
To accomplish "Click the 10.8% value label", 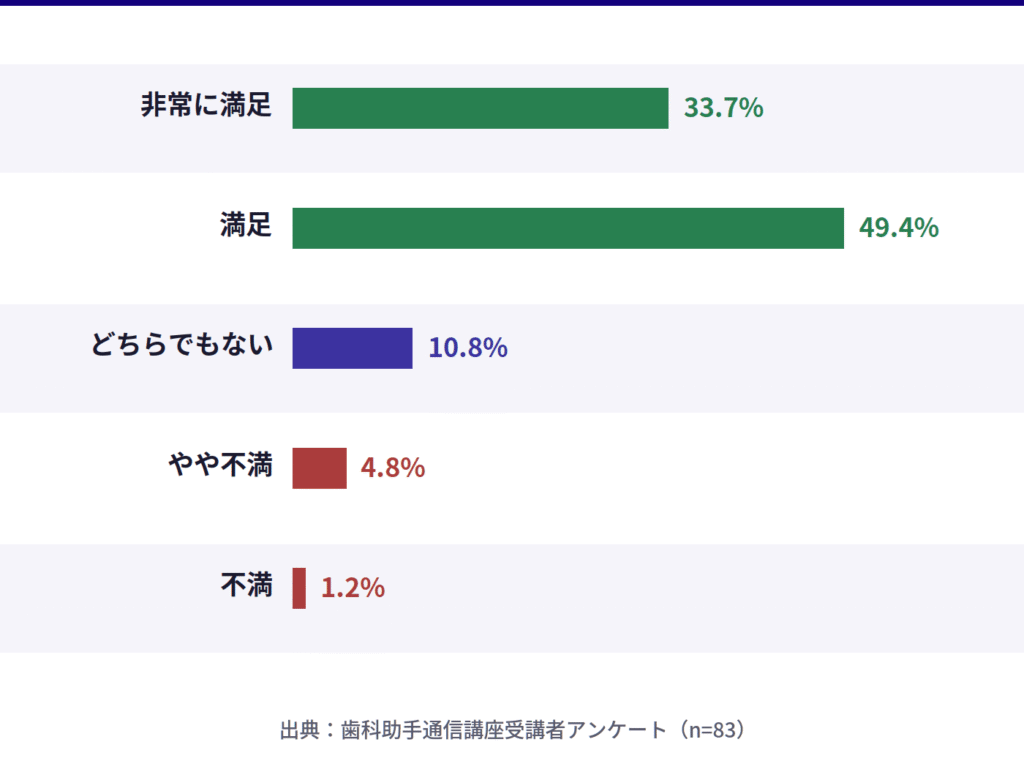I will tap(468, 348).
